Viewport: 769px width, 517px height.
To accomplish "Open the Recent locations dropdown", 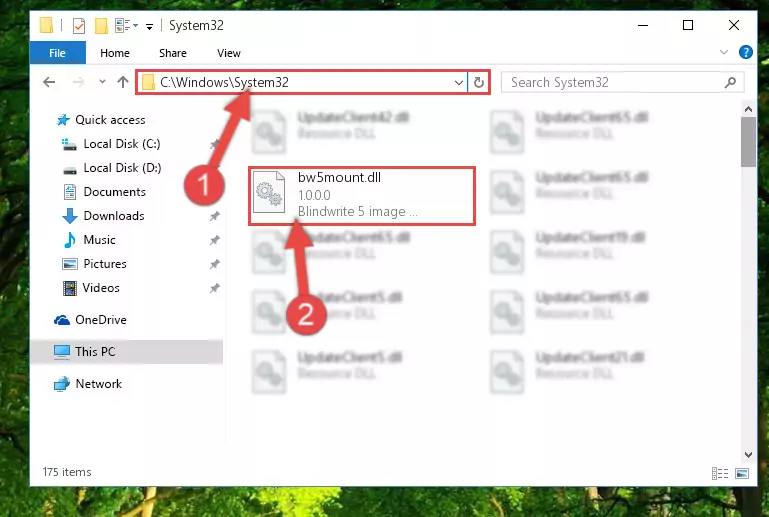I will tap(102, 82).
